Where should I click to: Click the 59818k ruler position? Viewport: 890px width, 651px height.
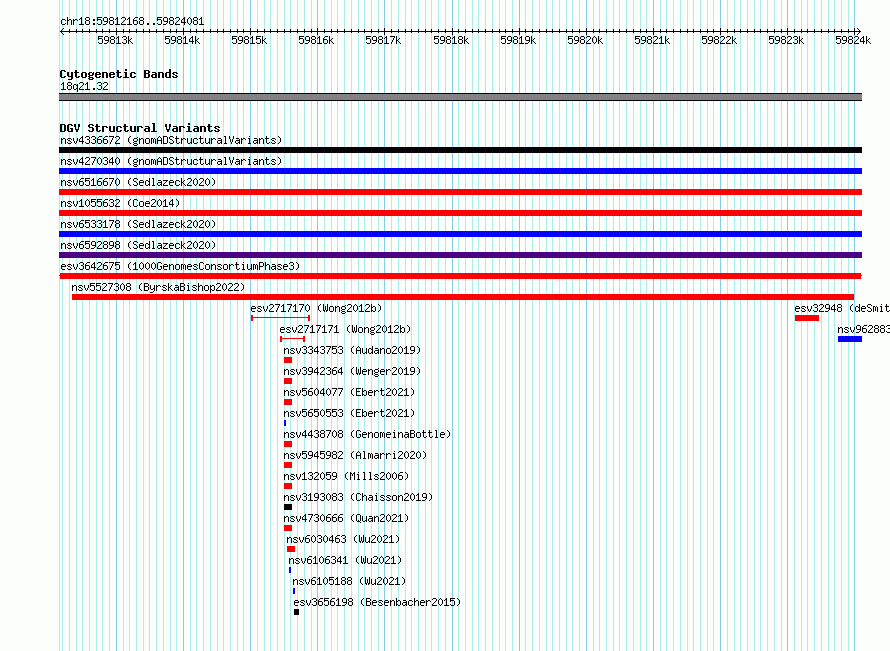(451, 40)
